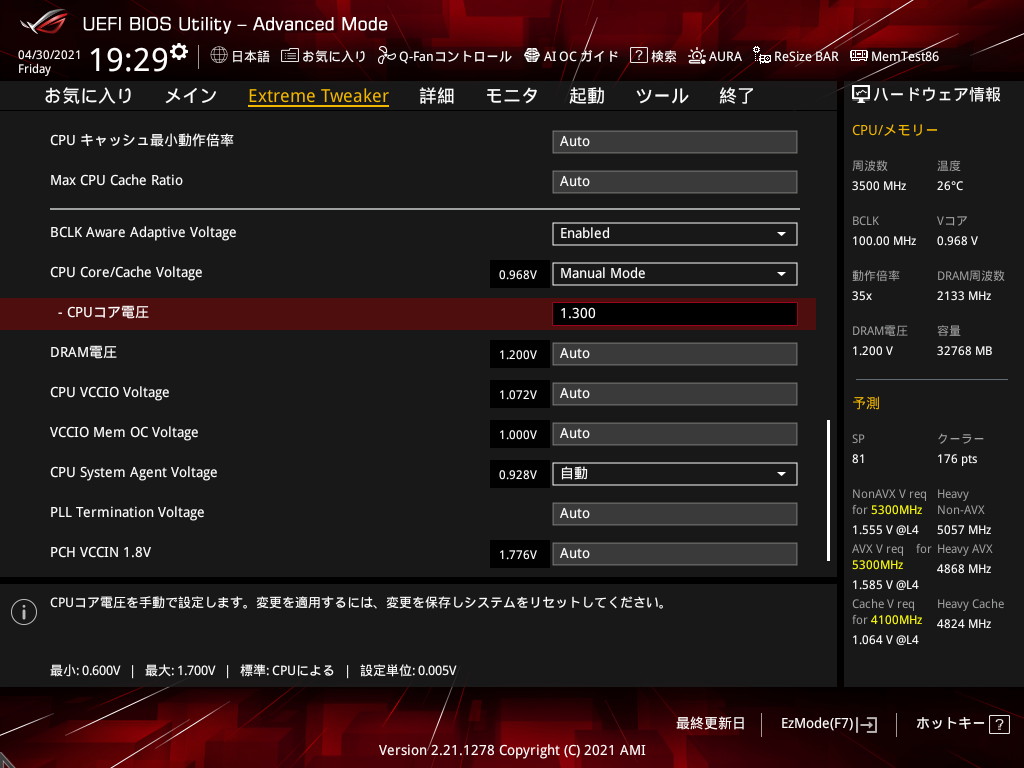
Task: Click the ROG logo in the header
Action: (x=44, y=23)
